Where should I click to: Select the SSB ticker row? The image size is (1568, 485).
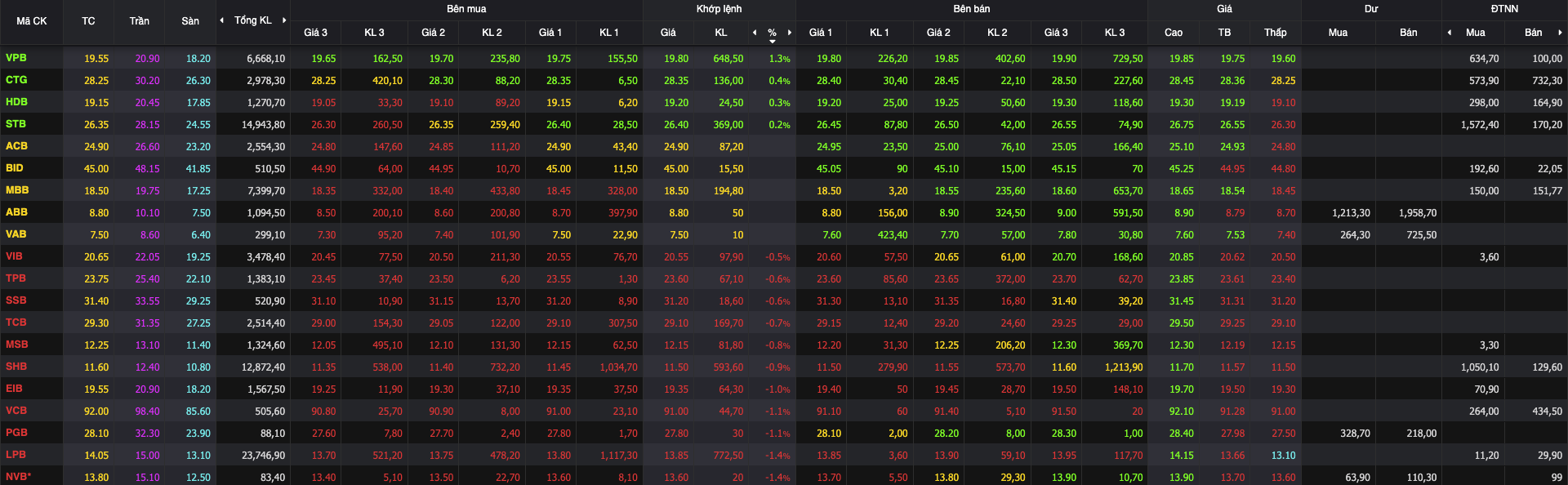point(784,300)
